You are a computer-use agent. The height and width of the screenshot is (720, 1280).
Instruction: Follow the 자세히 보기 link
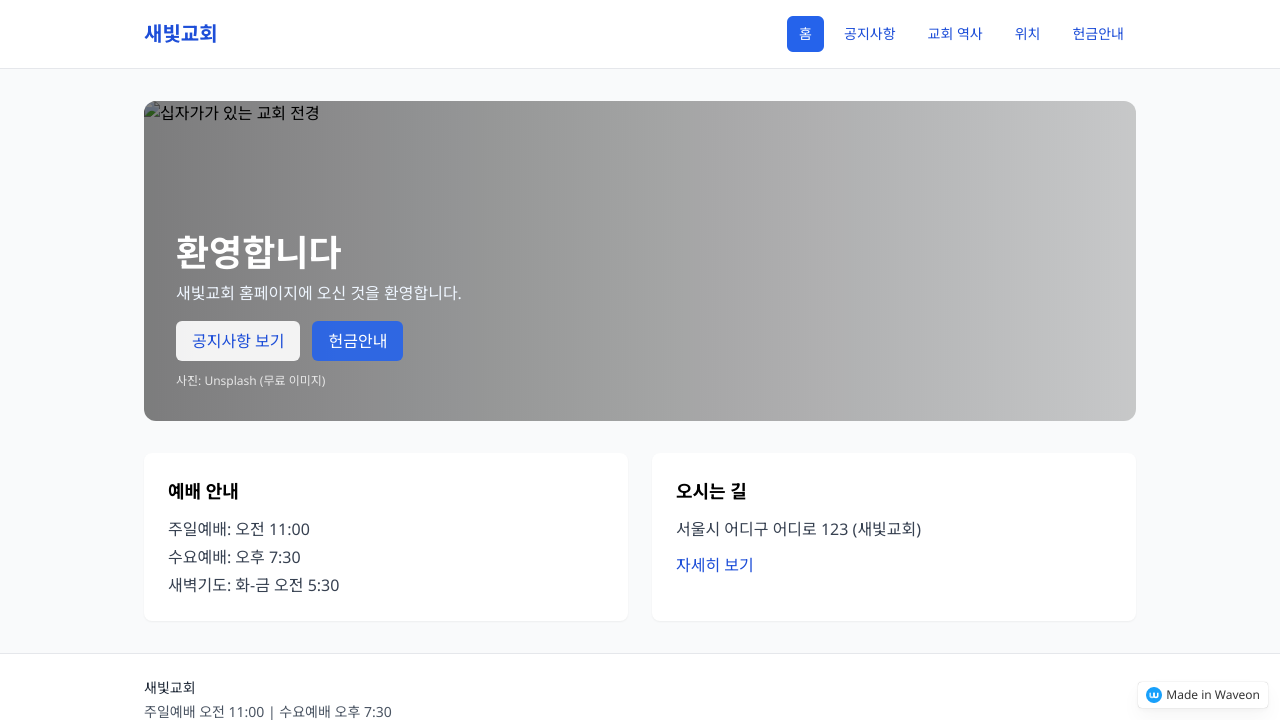coord(714,565)
